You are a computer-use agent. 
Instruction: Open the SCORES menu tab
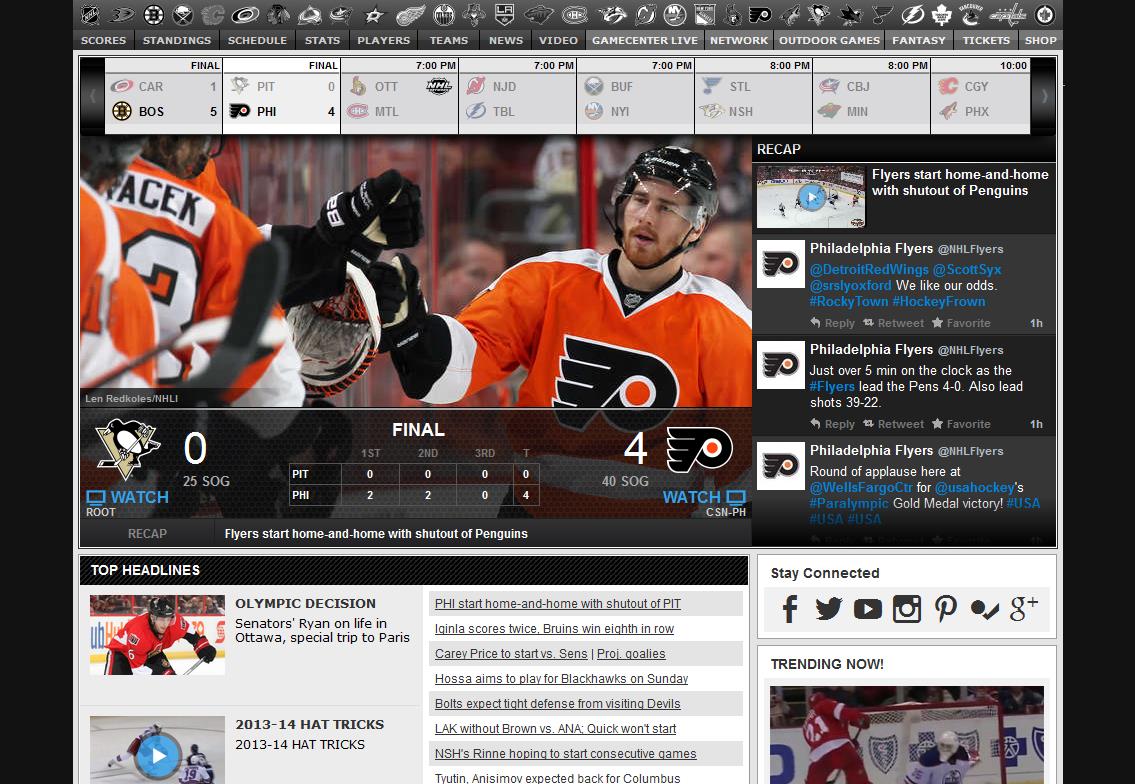[104, 41]
